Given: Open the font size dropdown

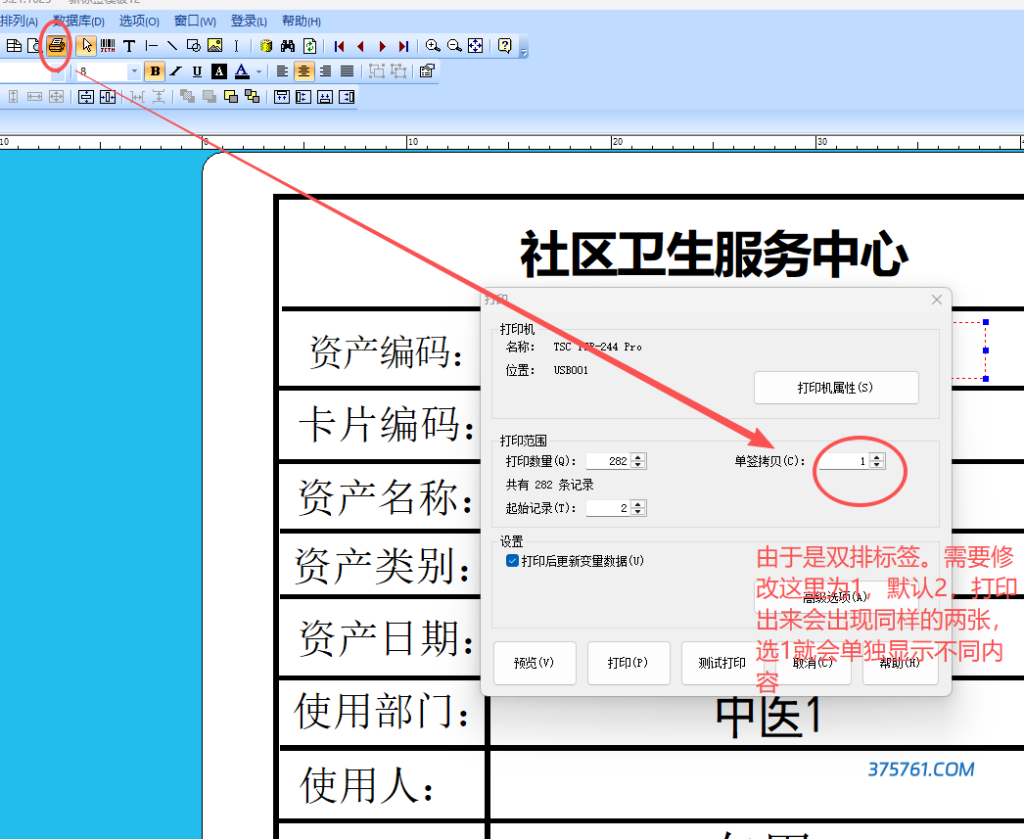Looking at the screenshot, I should (x=135, y=71).
